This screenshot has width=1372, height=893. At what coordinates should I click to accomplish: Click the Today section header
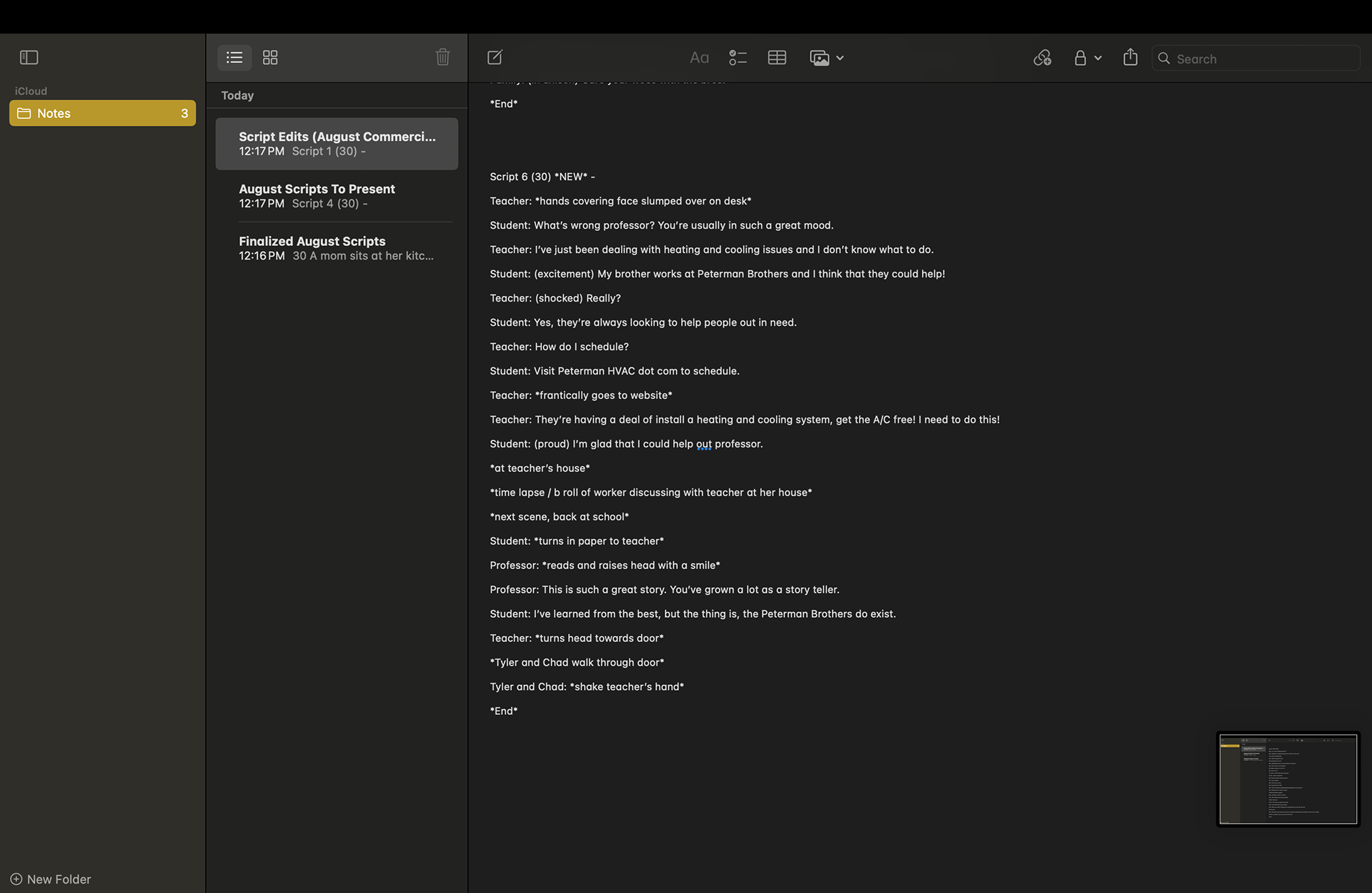click(237, 95)
